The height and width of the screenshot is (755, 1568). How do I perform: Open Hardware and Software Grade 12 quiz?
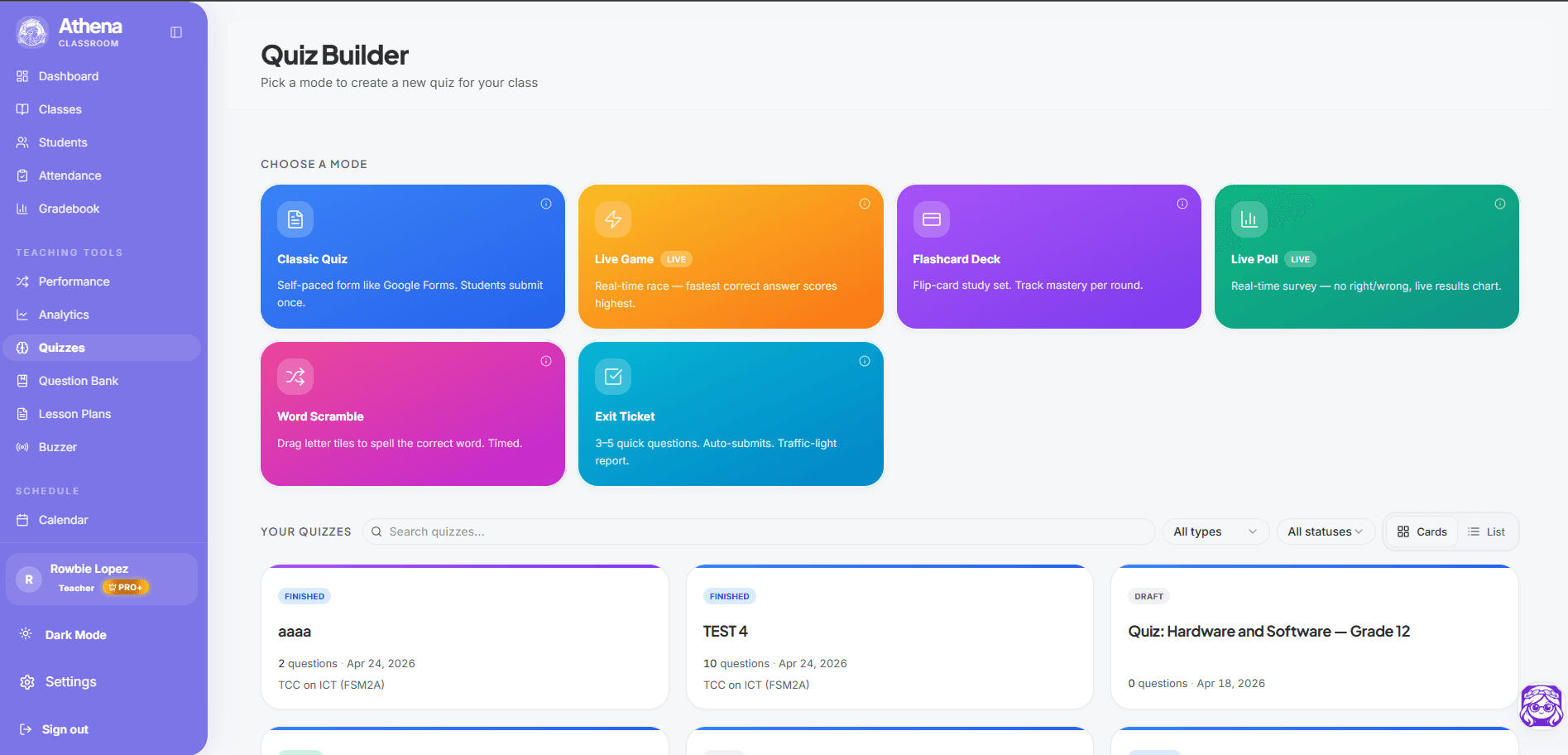pyautogui.click(x=1315, y=637)
